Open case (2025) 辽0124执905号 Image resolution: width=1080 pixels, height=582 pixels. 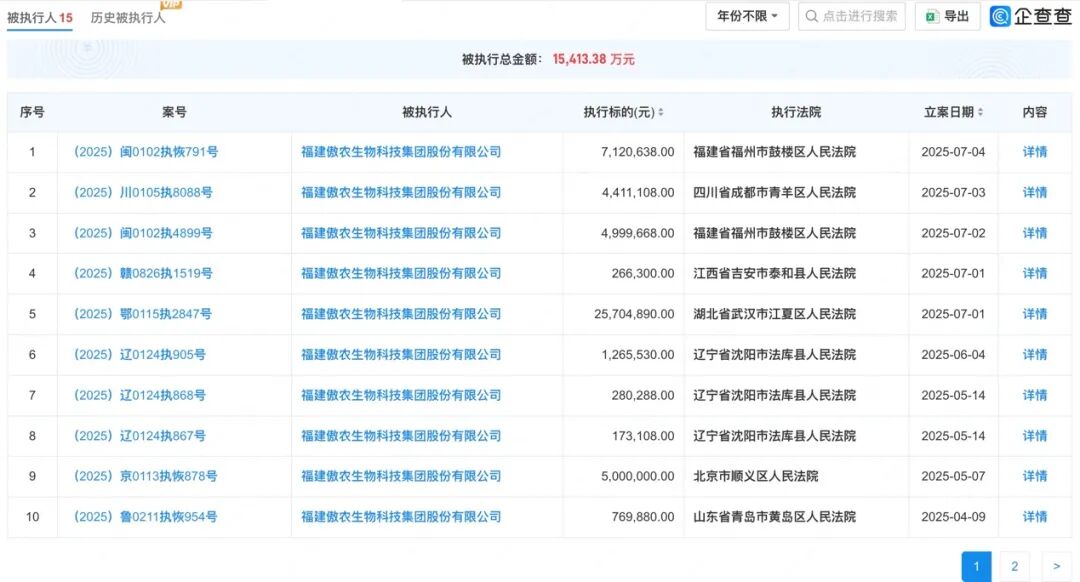(140, 355)
